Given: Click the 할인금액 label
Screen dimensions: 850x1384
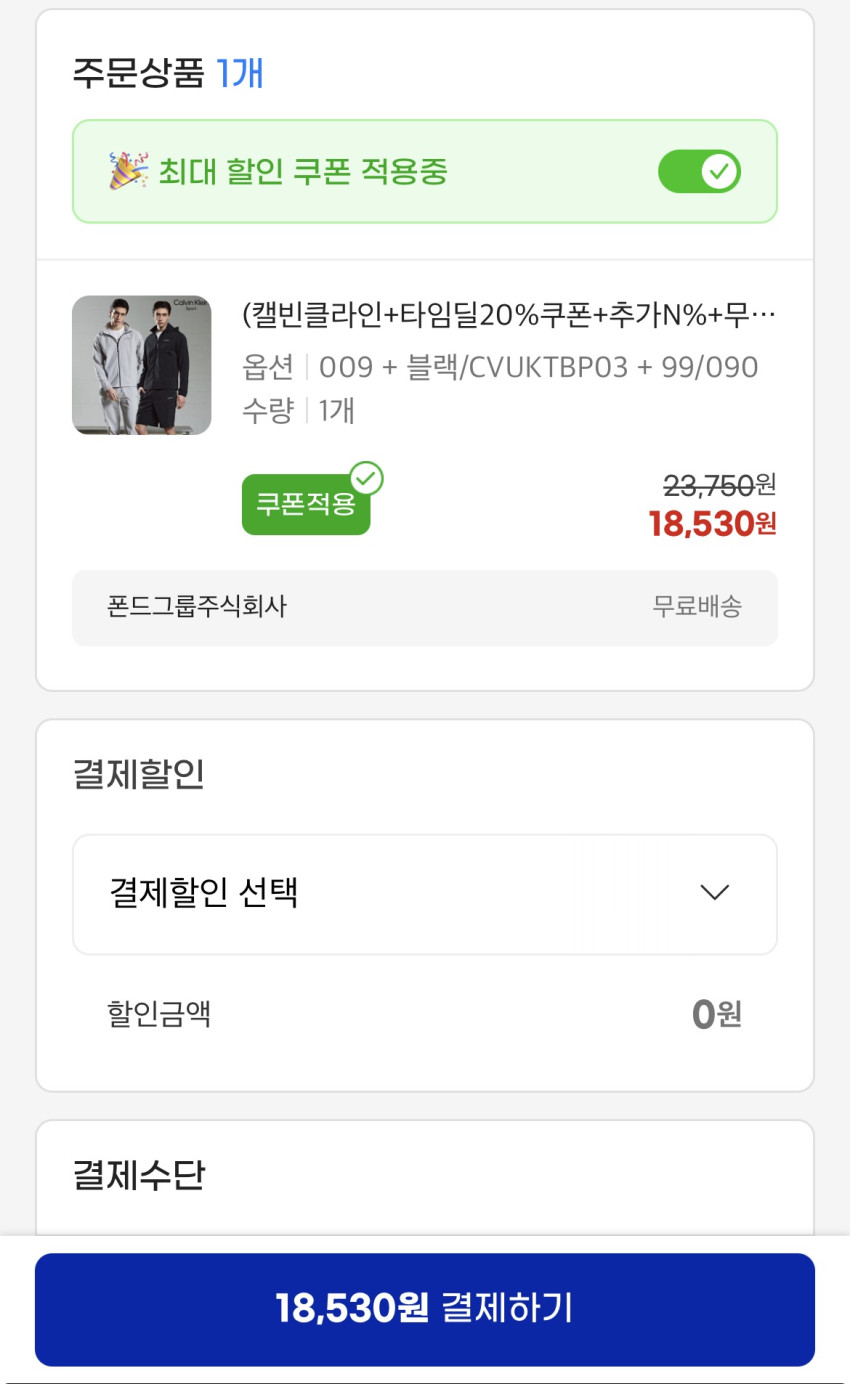Looking at the screenshot, I should (x=159, y=1015).
